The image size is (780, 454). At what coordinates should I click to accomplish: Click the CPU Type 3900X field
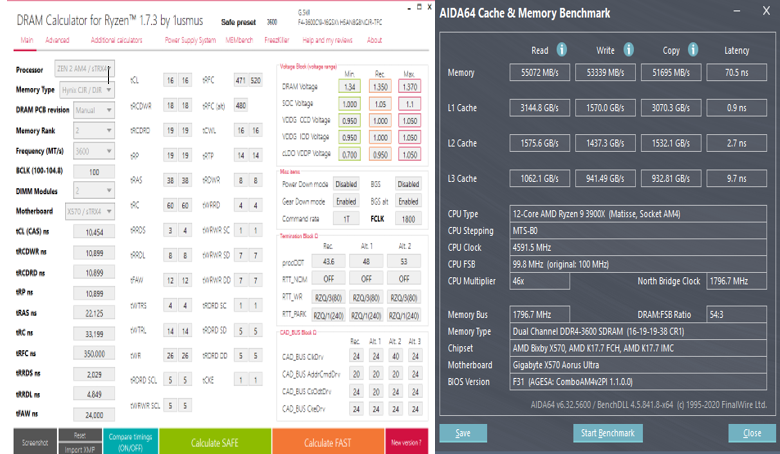tap(638, 214)
